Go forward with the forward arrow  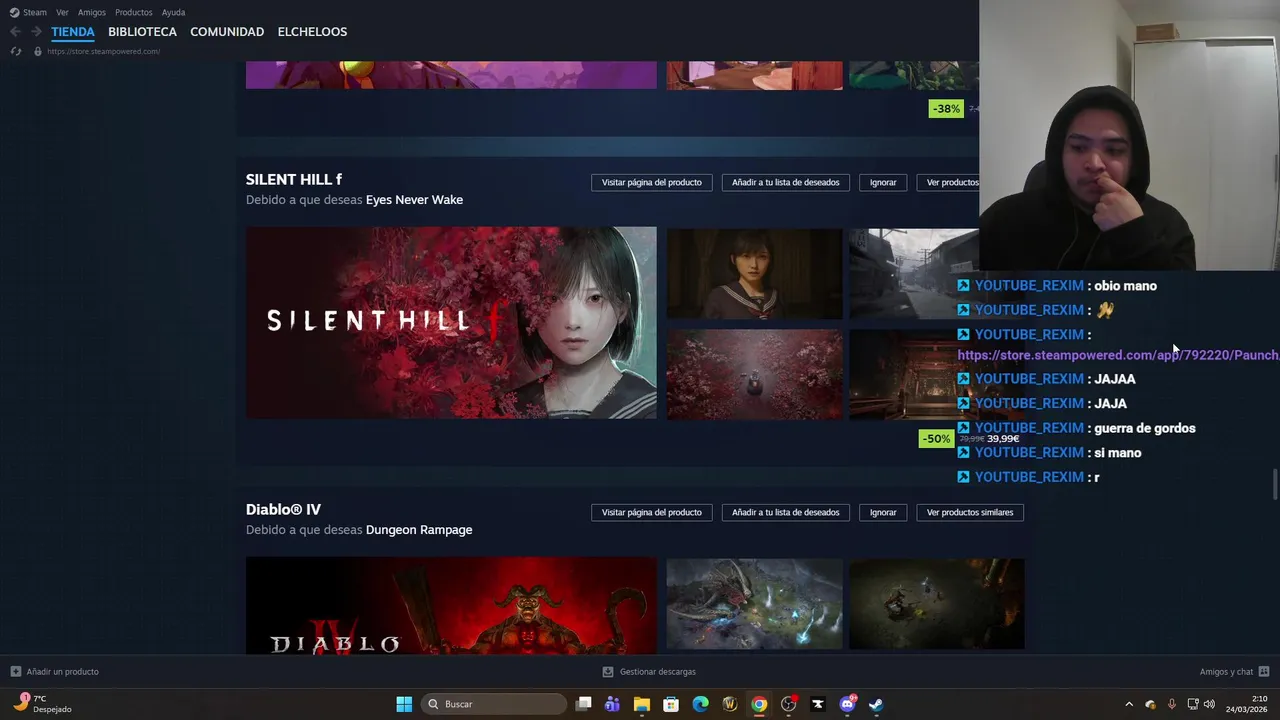[x=36, y=32]
